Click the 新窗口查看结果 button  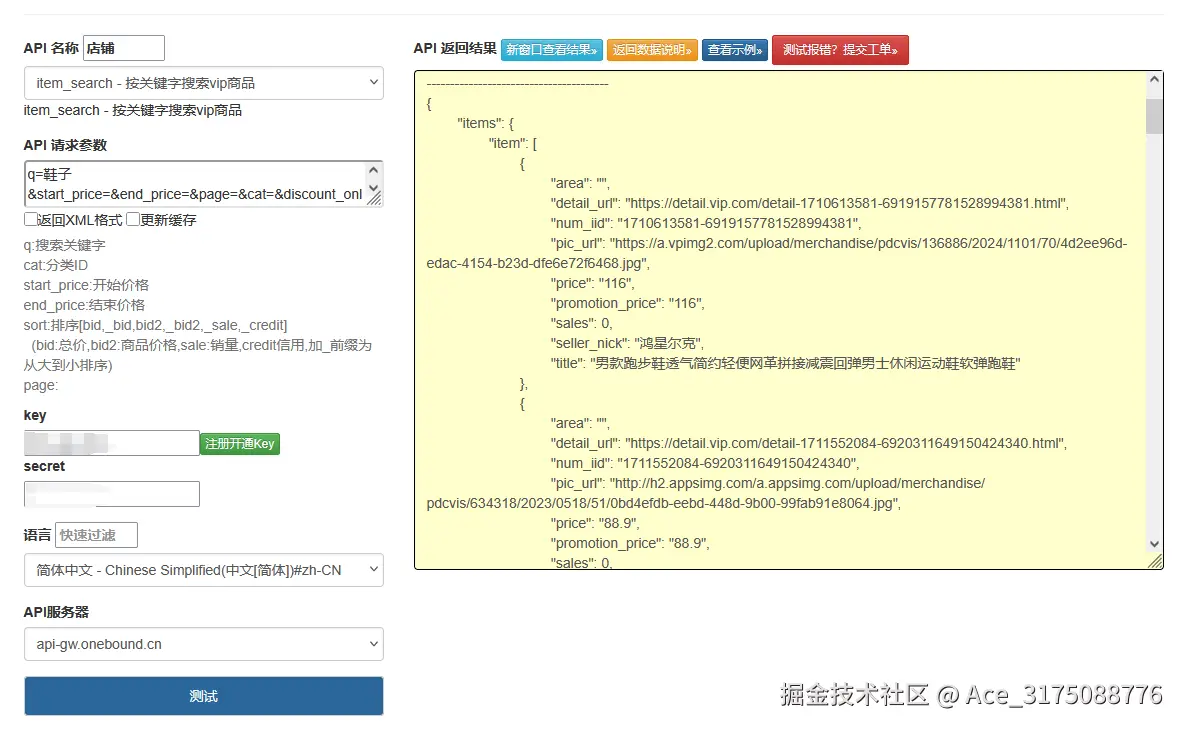(552, 50)
